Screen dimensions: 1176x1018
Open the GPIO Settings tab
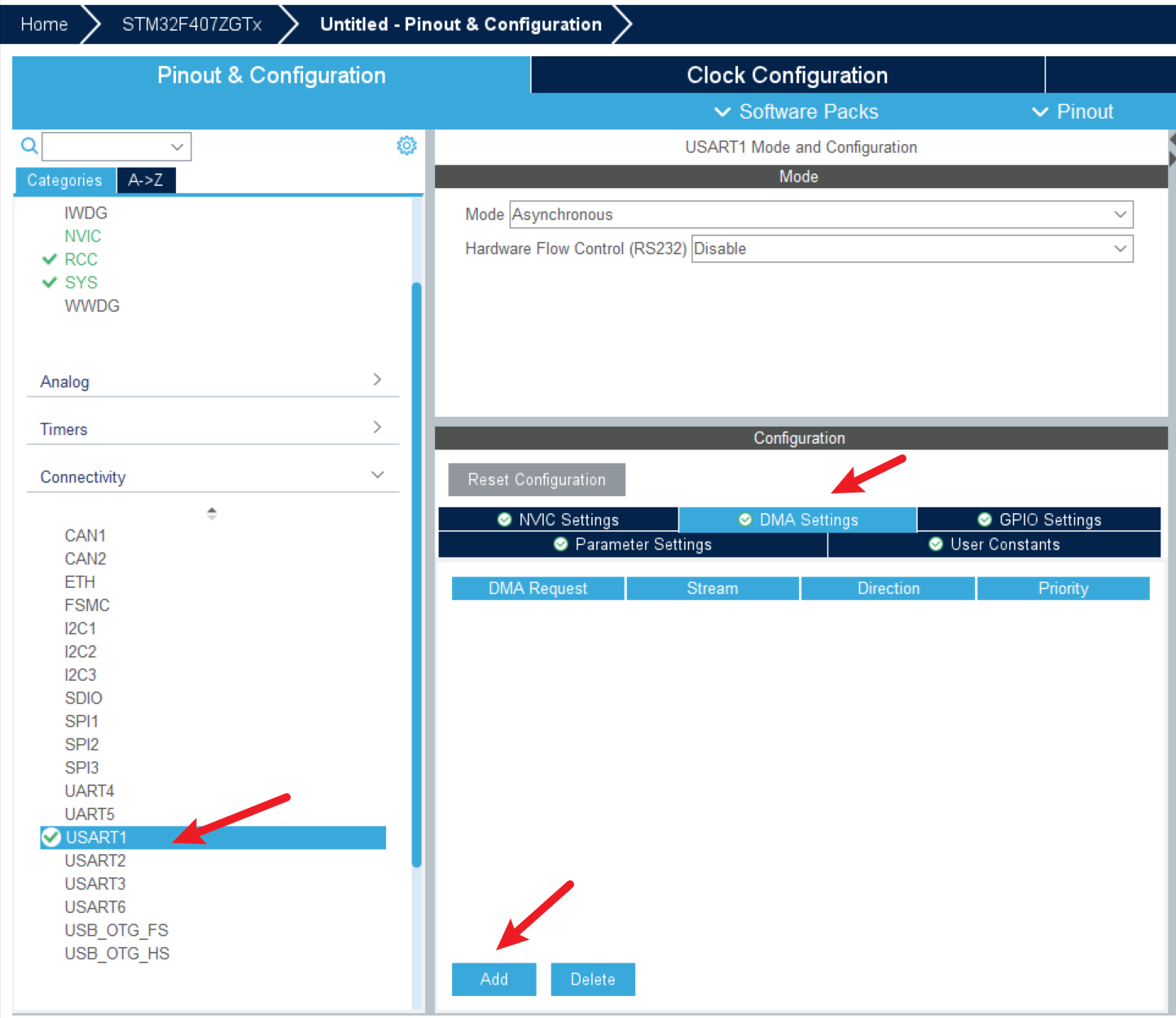1039,520
